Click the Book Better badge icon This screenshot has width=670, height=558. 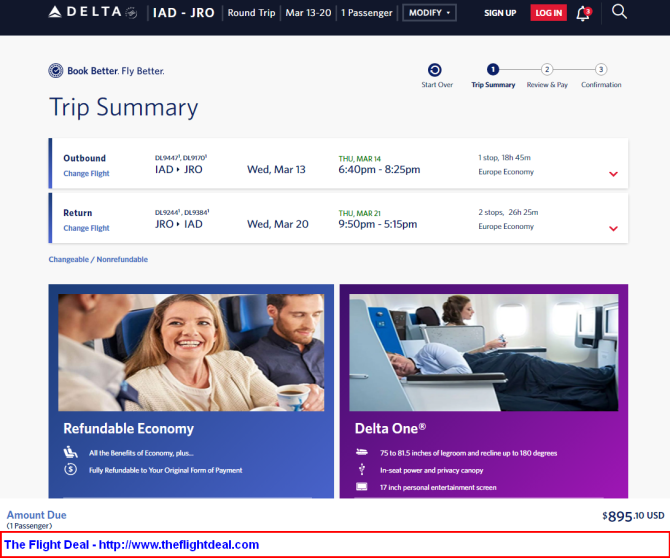(56, 70)
